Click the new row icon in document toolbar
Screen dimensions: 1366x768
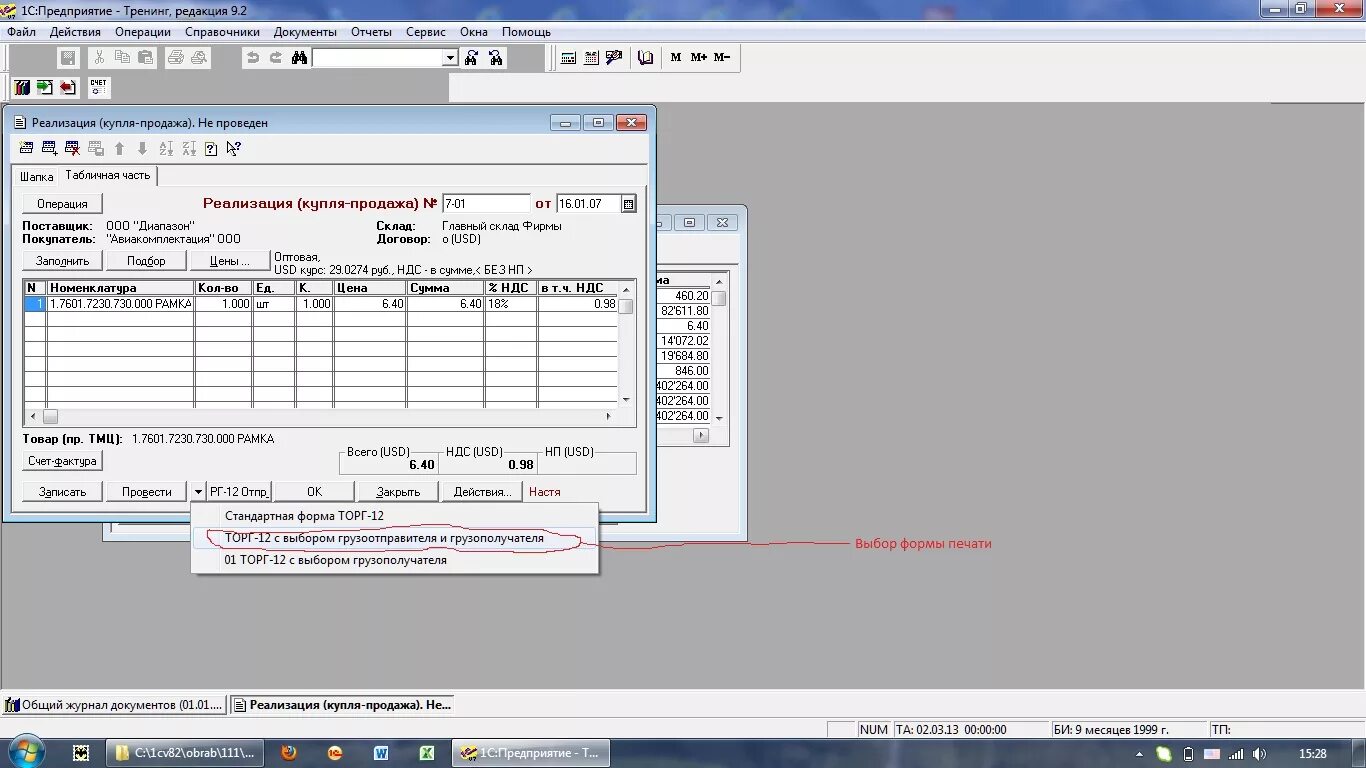point(26,149)
